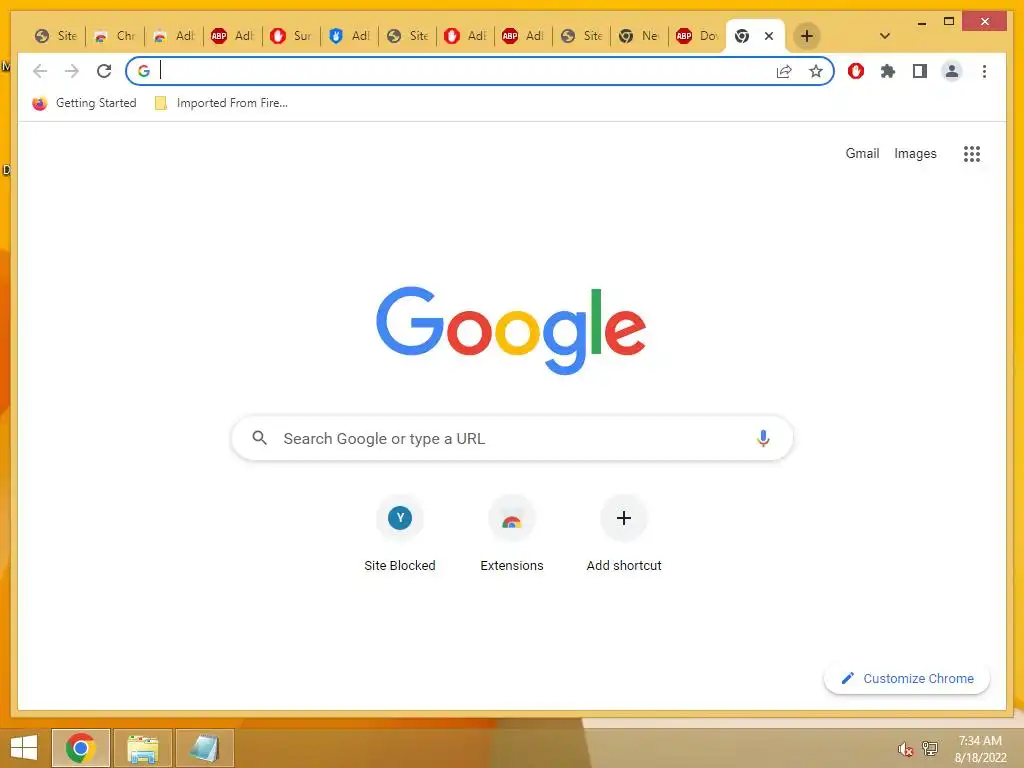Go forward using the forward arrow
The height and width of the screenshot is (768, 1024).
[72, 71]
